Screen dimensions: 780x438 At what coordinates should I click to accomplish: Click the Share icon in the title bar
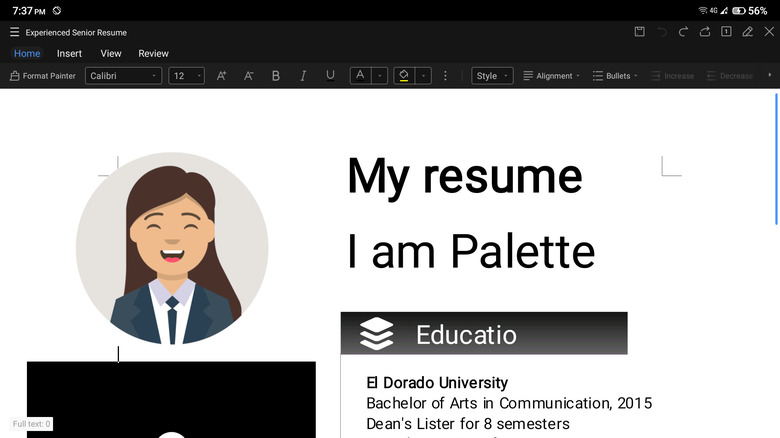(705, 32)
